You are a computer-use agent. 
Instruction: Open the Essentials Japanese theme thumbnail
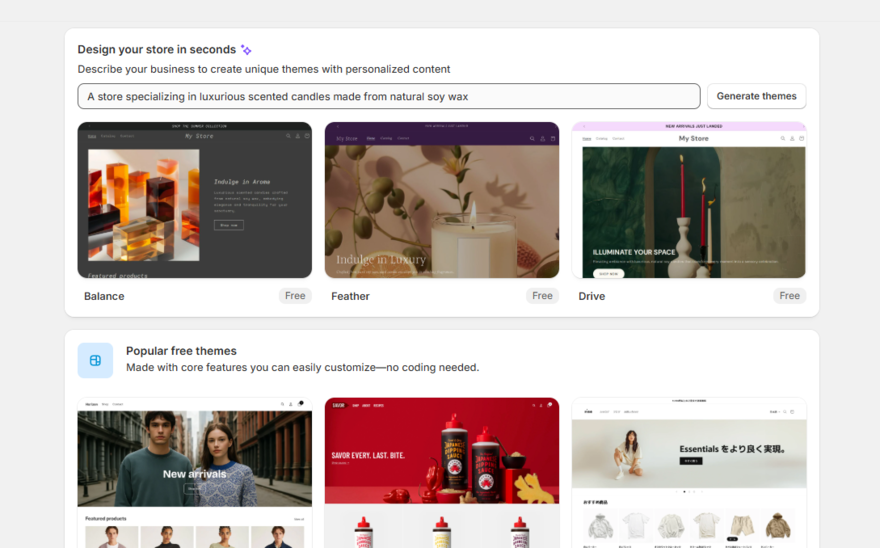coord(689,473)
